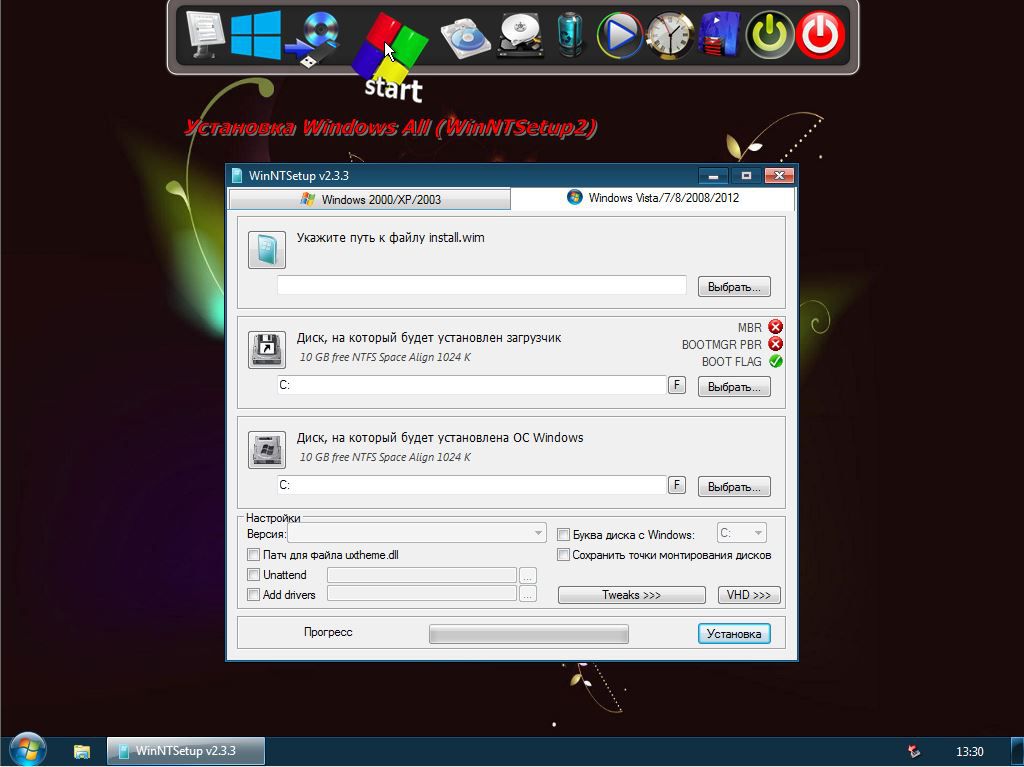Click the WinNTSetup title bar icon
This screenshot has width=1024, height=767.
(236, 175)
